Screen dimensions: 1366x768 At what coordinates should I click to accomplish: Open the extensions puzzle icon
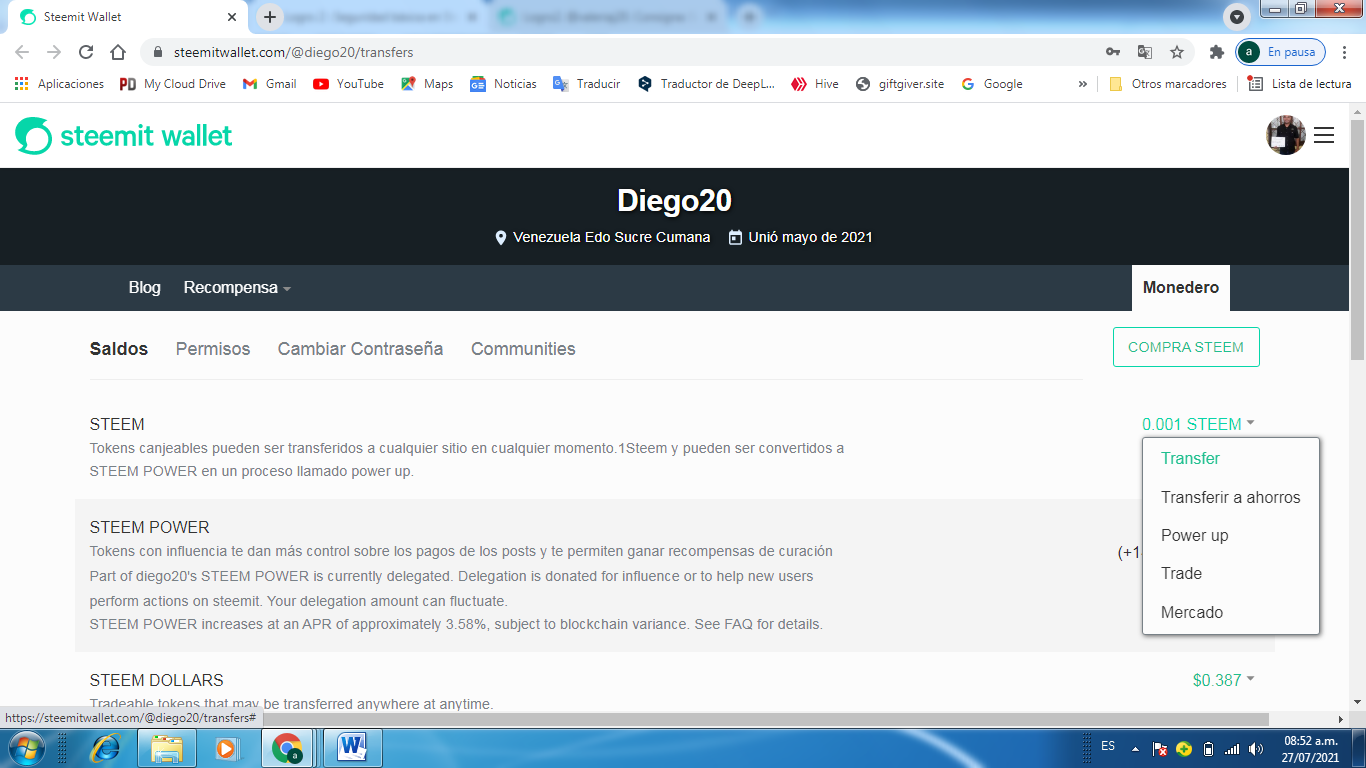point(1216,52)
